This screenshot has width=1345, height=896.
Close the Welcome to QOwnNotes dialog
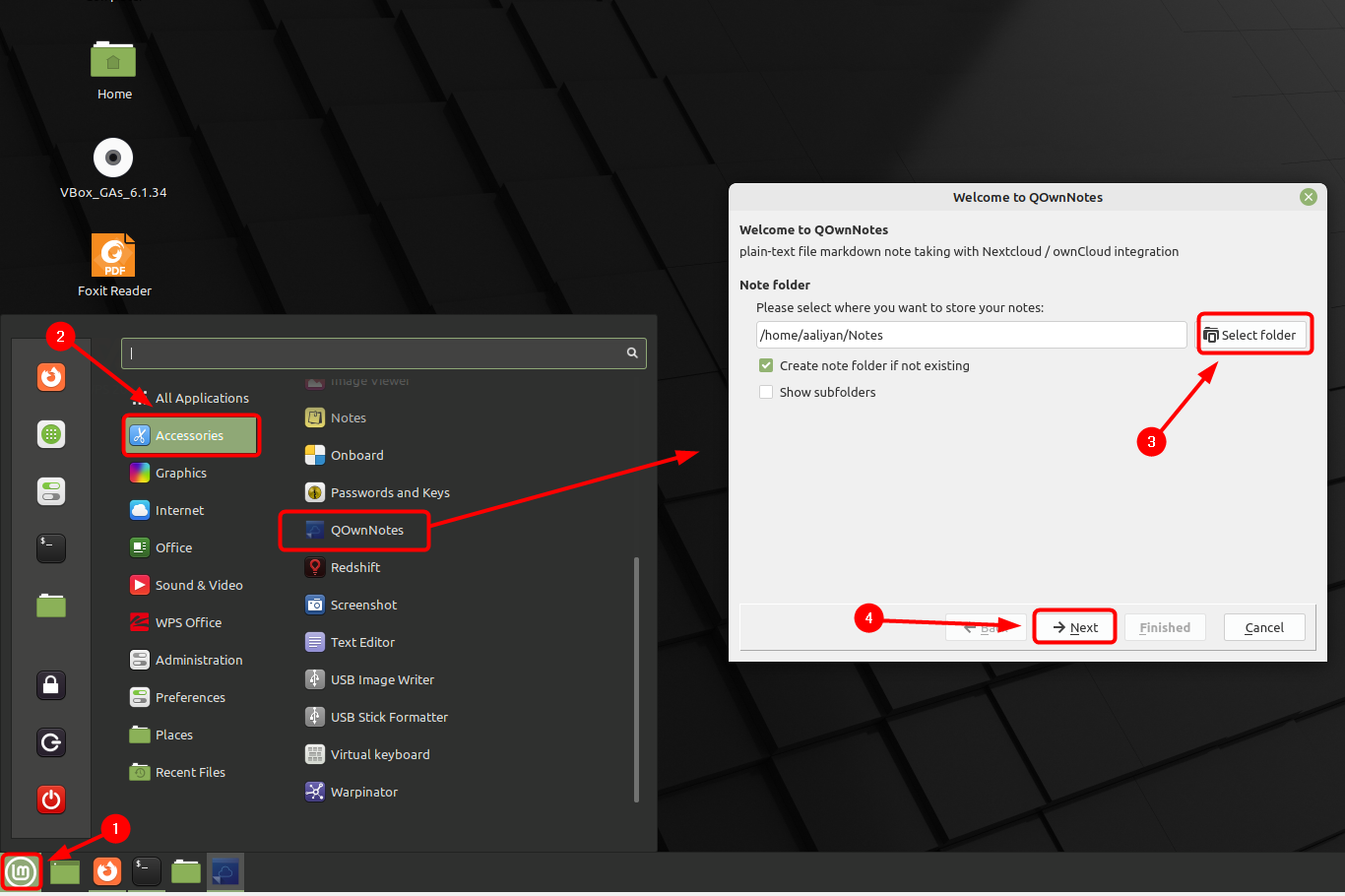[x=1309, y=197]
